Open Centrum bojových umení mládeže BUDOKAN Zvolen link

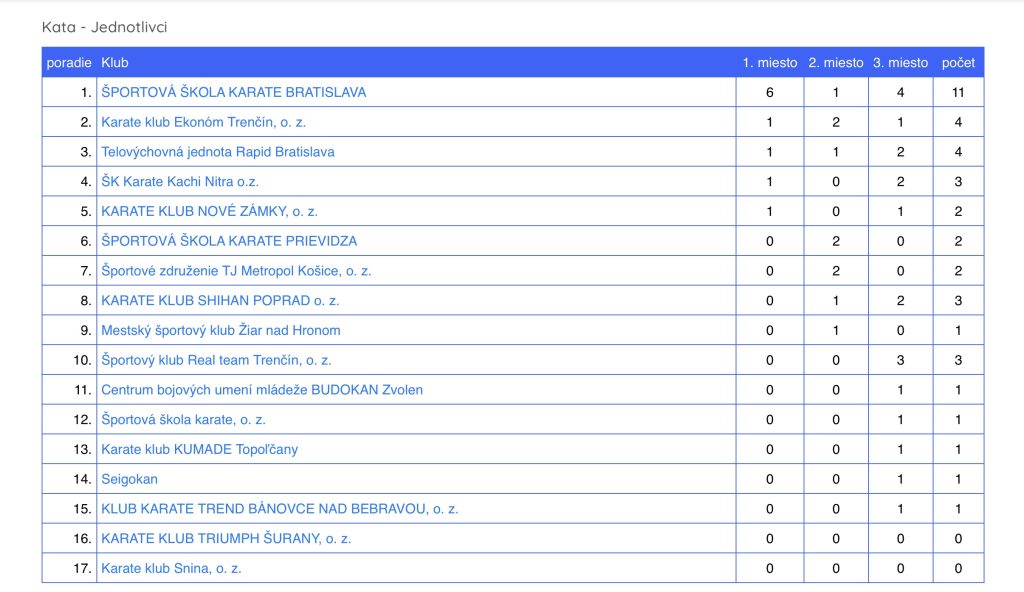coord(262,390)
